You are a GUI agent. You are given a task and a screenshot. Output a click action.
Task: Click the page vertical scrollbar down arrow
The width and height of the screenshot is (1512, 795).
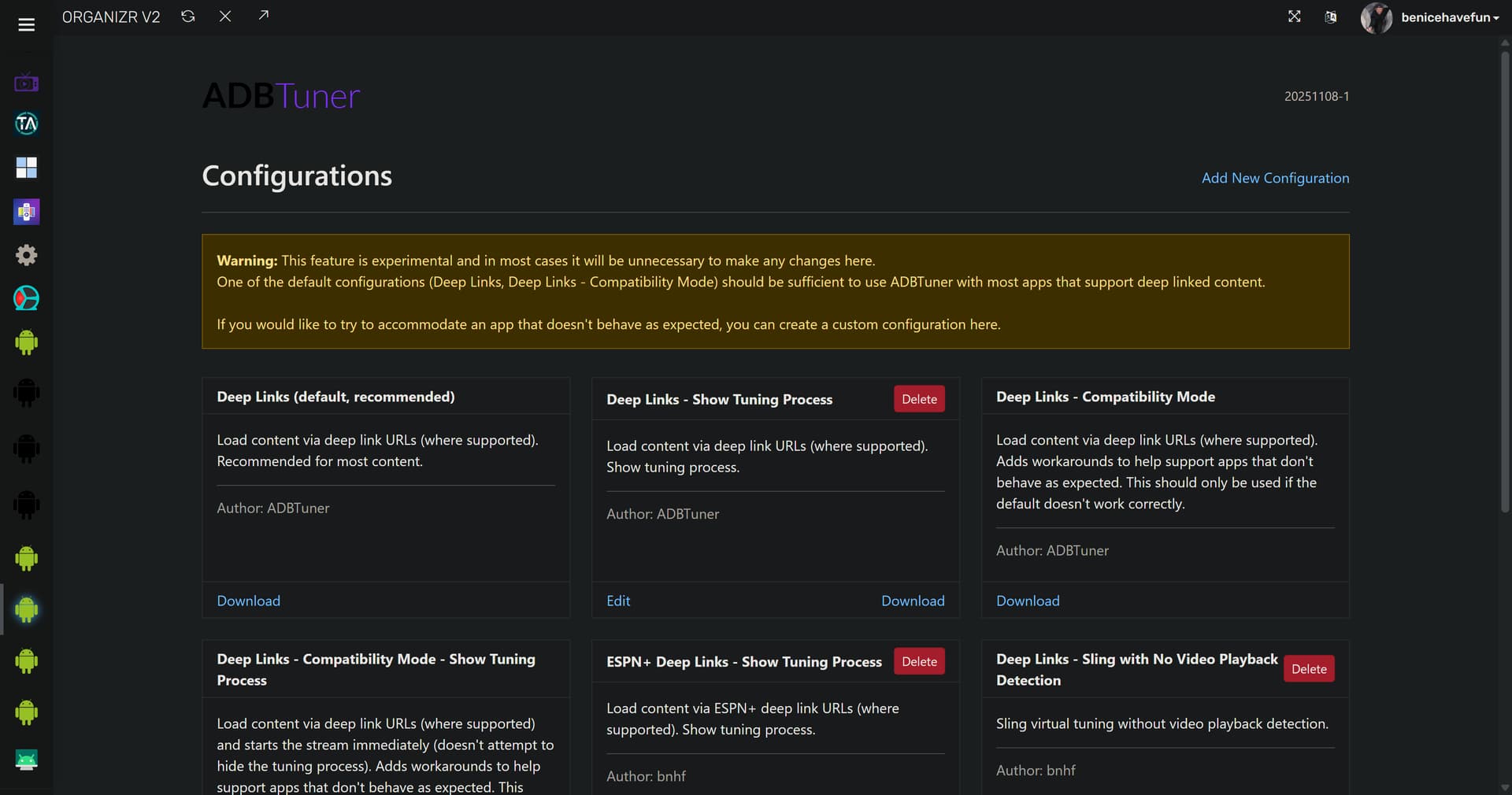pyautogui.click(x=1505, y=787)
